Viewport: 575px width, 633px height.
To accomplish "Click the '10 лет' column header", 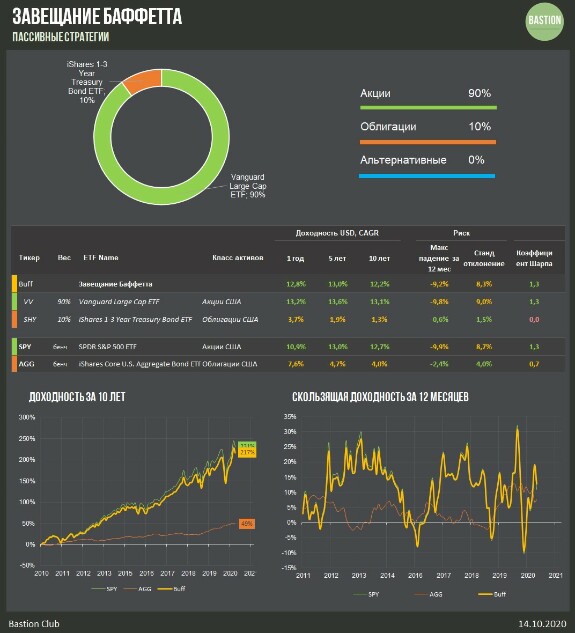I will [x=380, y=258].
